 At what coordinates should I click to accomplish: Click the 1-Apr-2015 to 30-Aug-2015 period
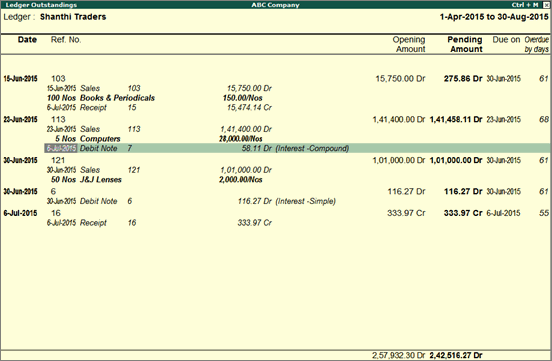click(x=494, y=17)
